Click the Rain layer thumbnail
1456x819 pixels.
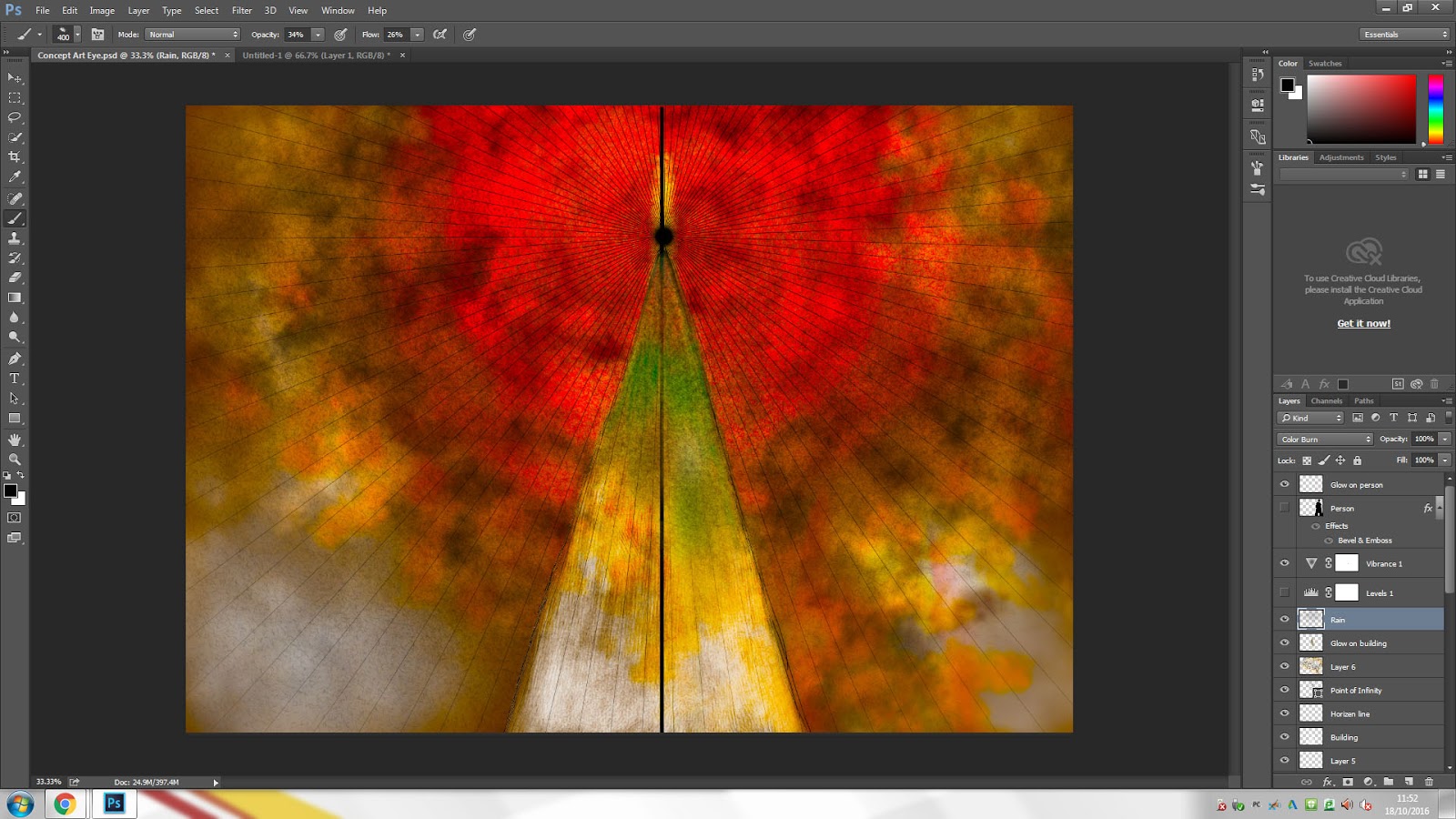coord(1310,620)
